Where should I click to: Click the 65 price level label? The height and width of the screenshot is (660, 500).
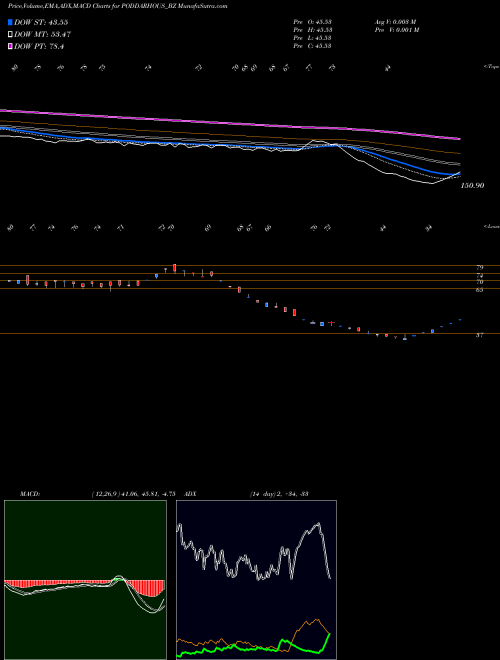[x=480, y=290]
